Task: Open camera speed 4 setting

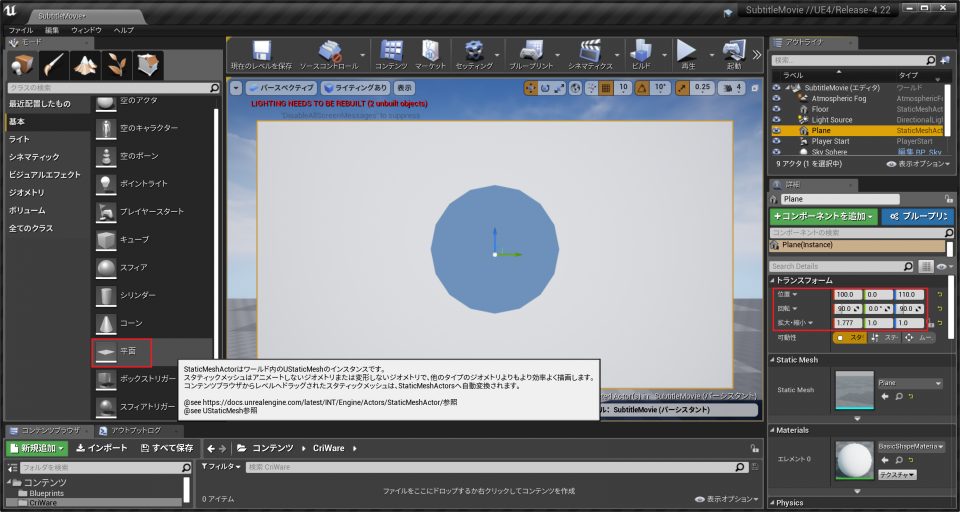Action: [x=731, y=88]
